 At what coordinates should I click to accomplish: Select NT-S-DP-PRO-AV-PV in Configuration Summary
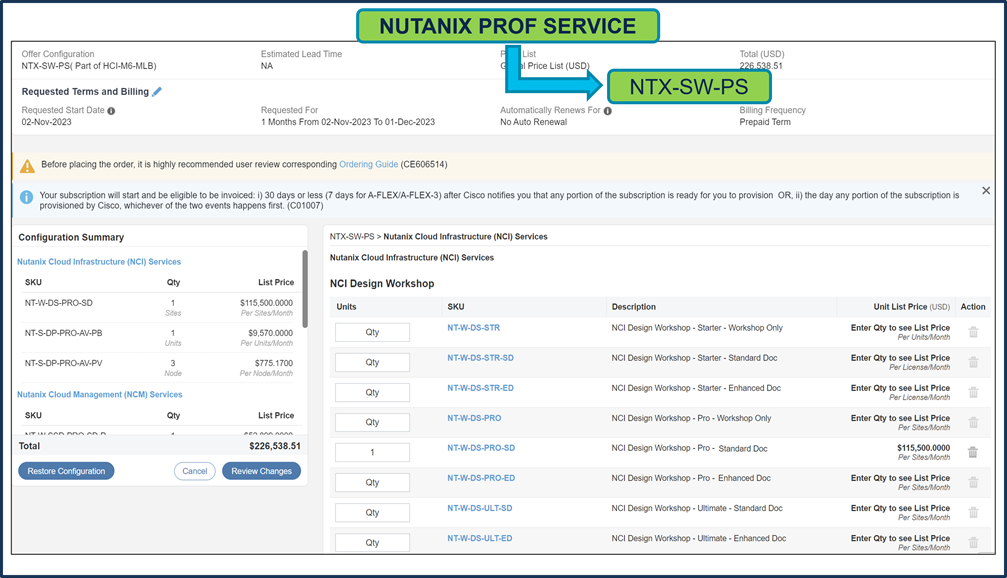(x=64, y=363)
